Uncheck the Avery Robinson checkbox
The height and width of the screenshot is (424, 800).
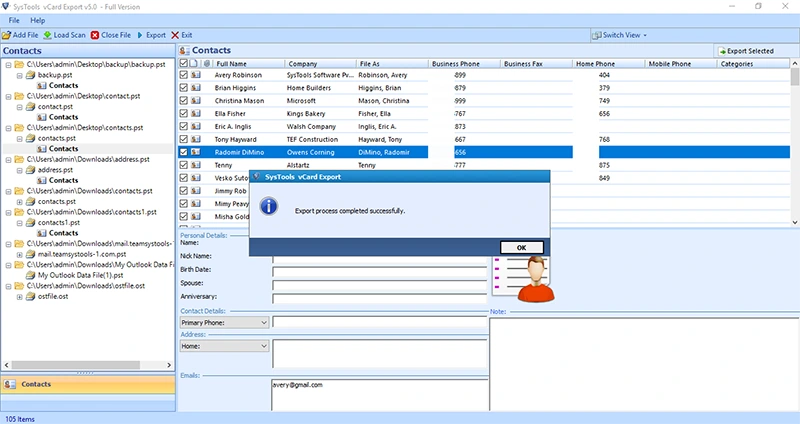pos(184,74)
